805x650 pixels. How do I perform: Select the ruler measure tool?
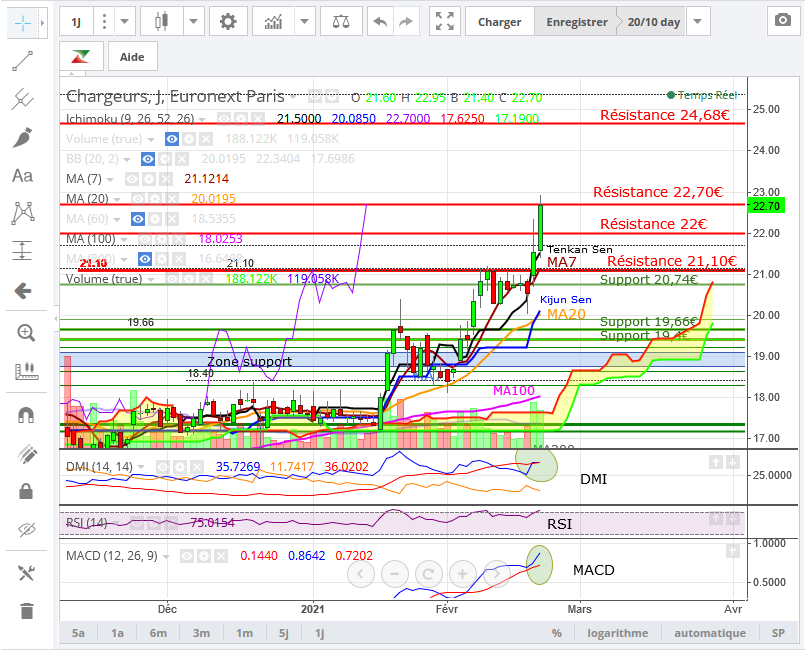[x=27, y=371]
